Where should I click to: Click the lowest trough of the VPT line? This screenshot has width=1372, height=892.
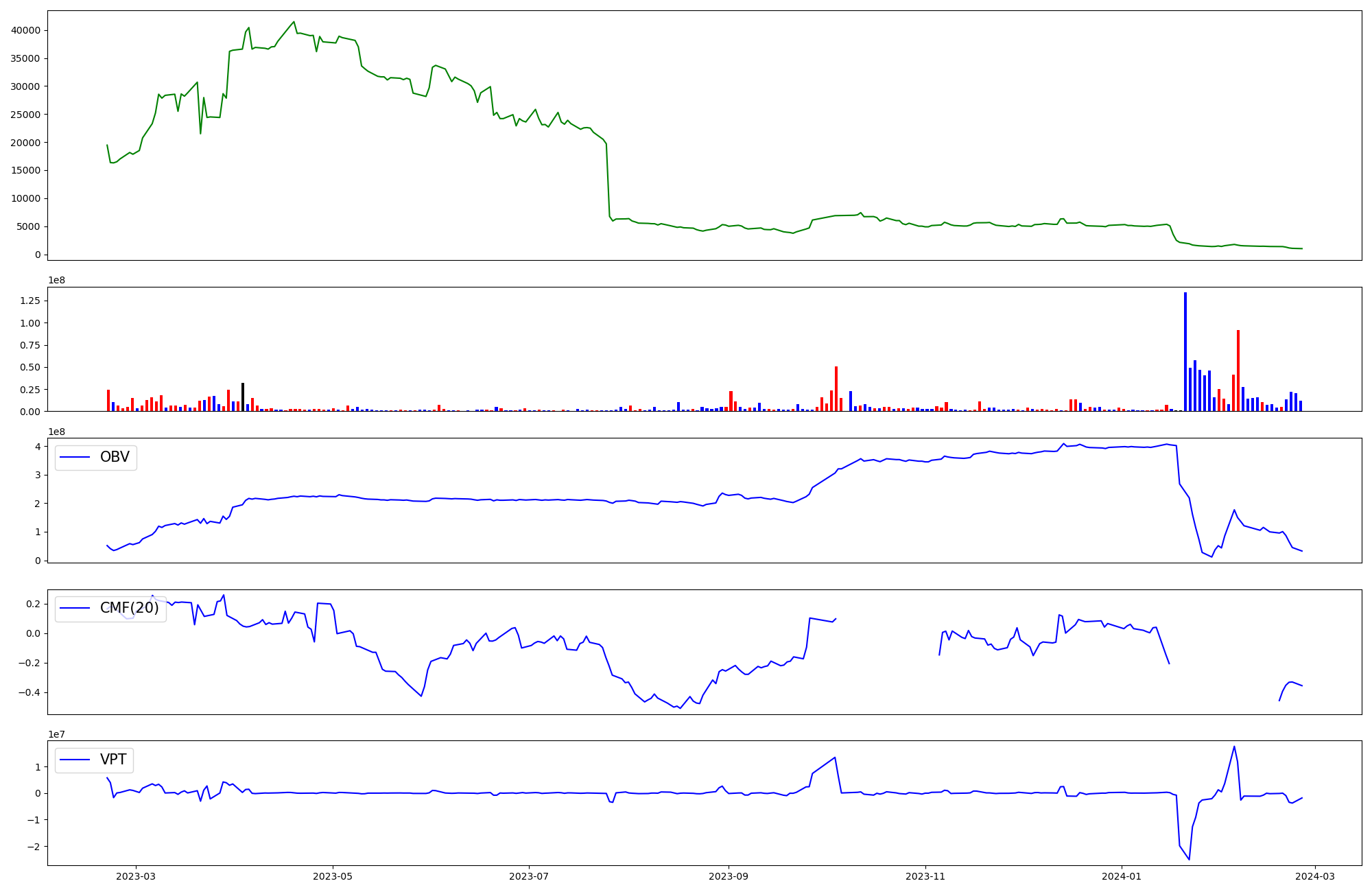[1189, 858]
